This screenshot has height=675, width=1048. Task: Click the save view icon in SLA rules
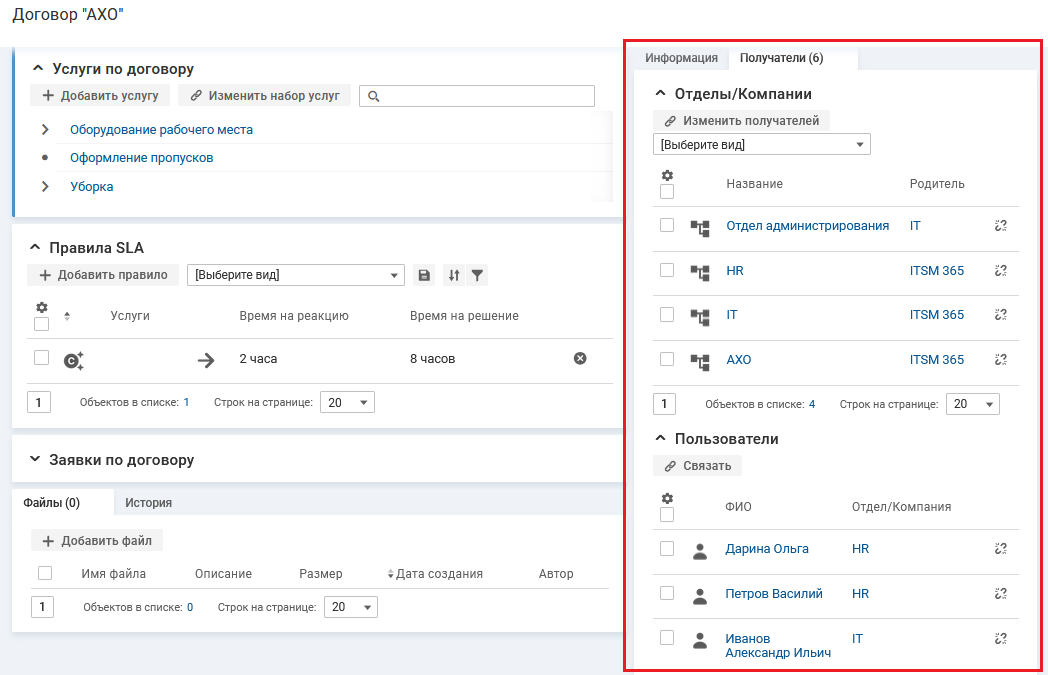(x=425, y=275)
